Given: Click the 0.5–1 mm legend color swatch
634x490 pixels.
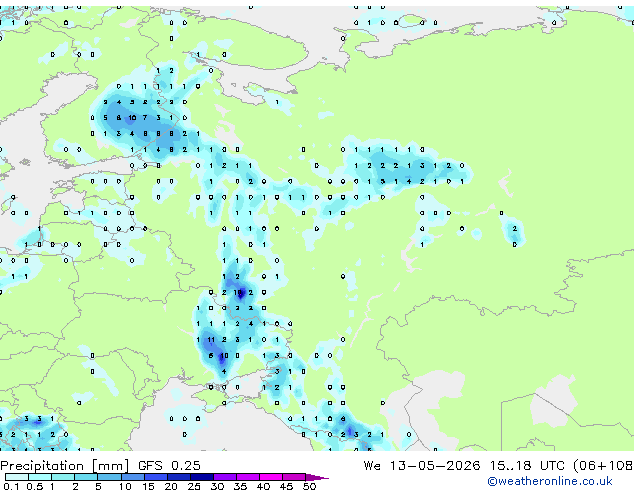Looking at the screenshot, I should coord(40,477).
